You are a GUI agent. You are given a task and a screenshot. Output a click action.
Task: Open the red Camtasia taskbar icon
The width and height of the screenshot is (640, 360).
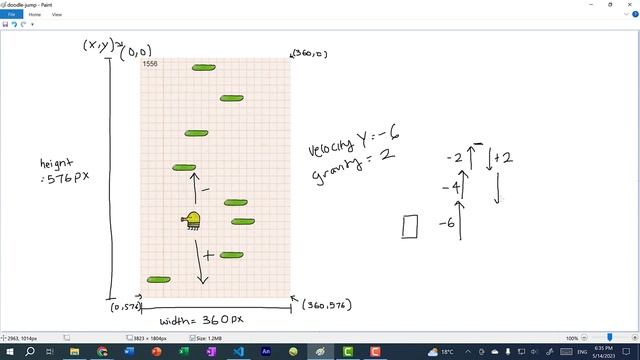(x=375, y=351)
